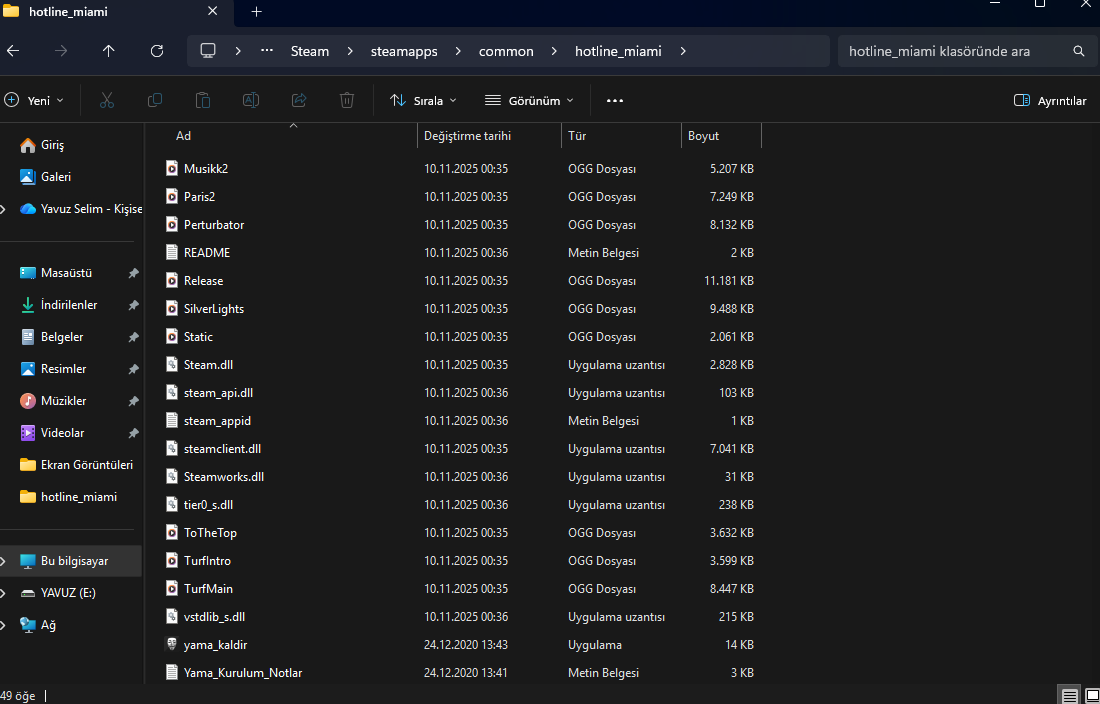Select the Paris2 file name
Image resolution: width=1100 pixels, height=704 pixels.
[x=199, y=196]
